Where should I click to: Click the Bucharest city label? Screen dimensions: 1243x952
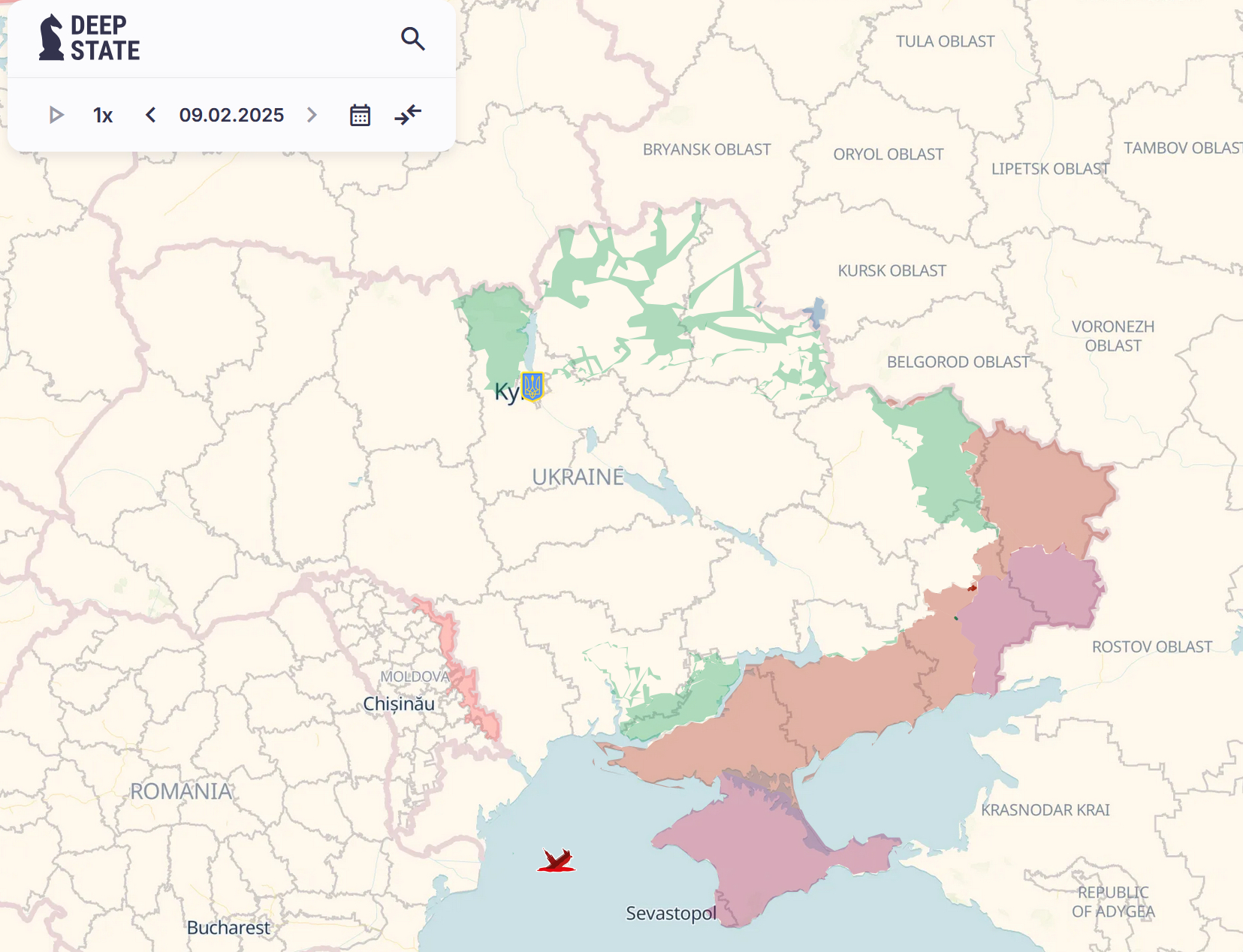[x=228, y=928]
